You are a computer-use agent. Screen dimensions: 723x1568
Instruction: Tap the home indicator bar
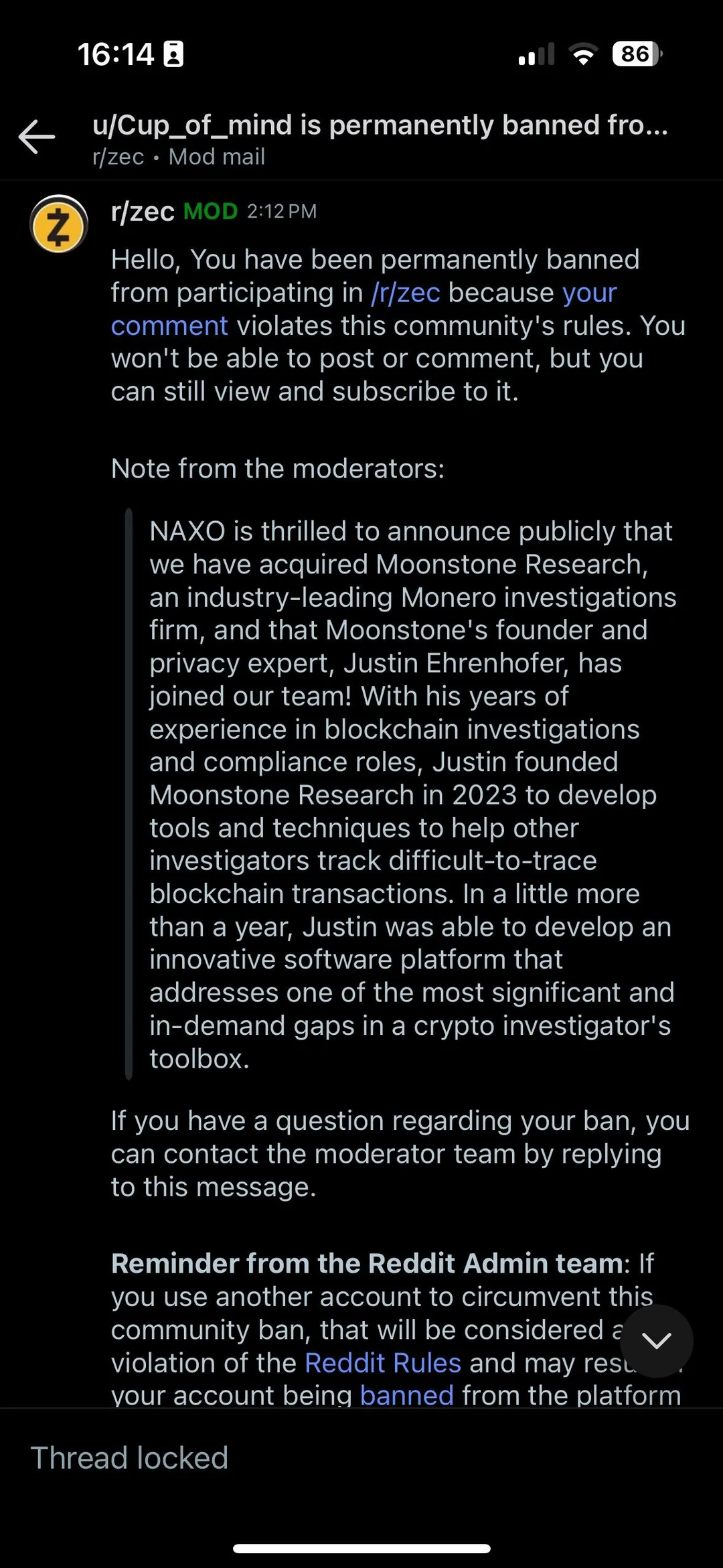point(361,1549)
